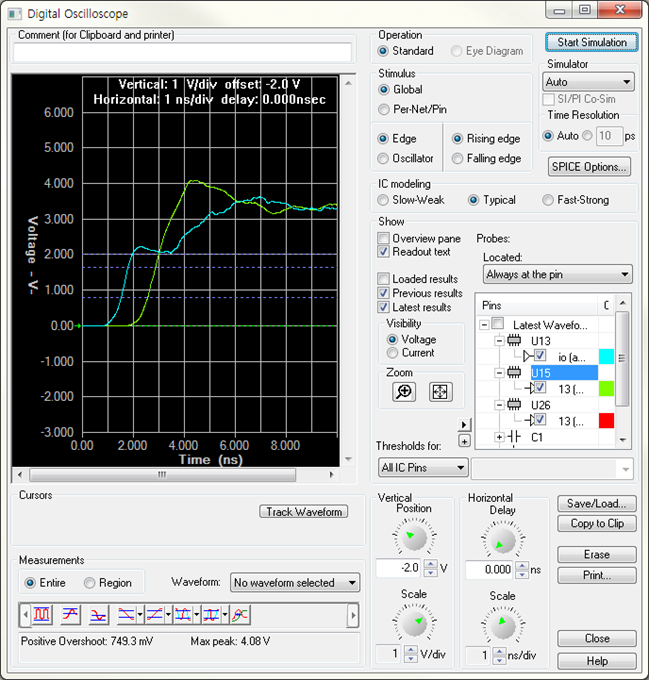Click the magnifier zoom-in button
649x680 pixels.
(x=404, y=392)
